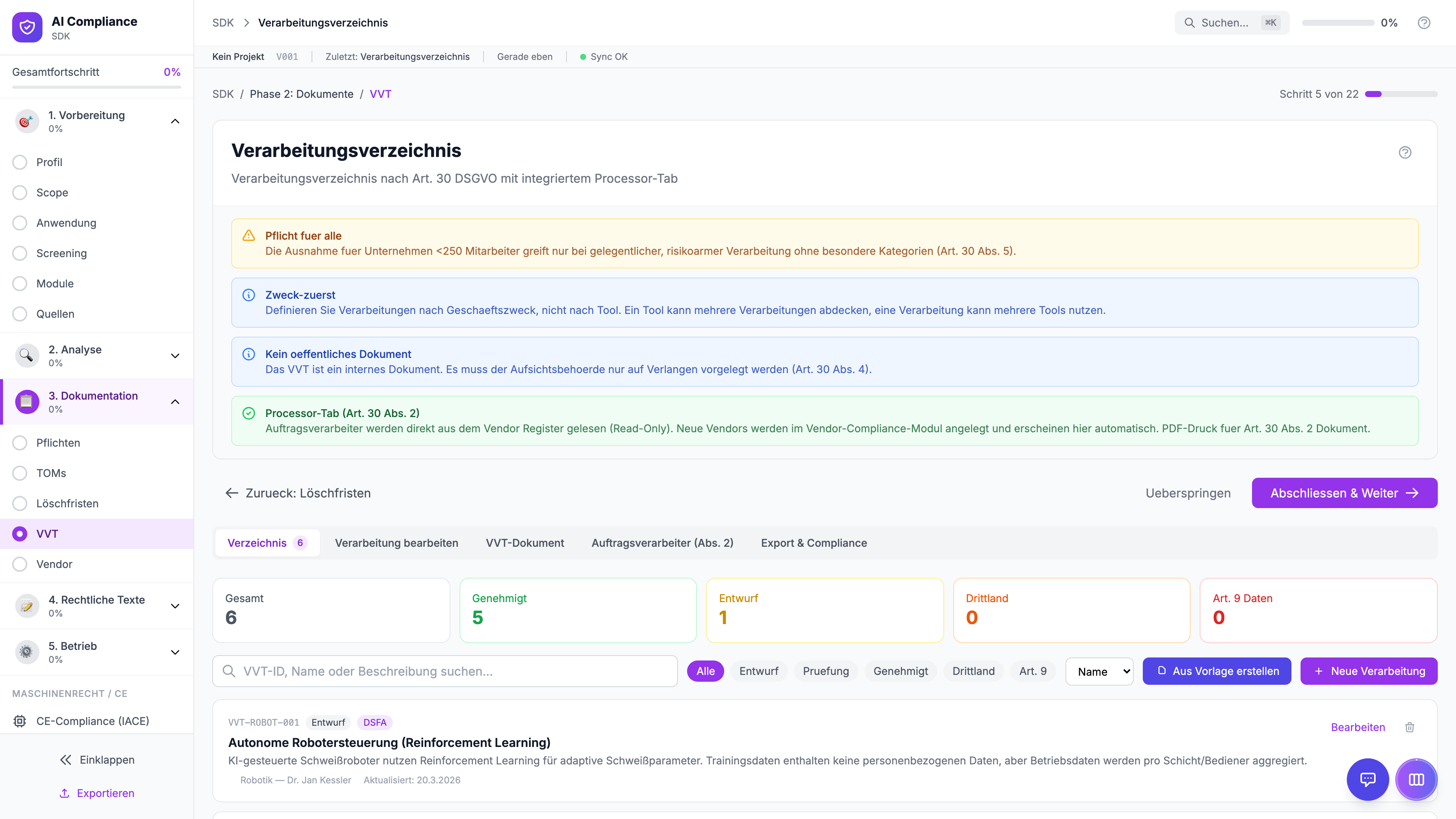Open the chat bubble floating button
Viewport: 1456px width, 819px height.
coord(1367,780)
